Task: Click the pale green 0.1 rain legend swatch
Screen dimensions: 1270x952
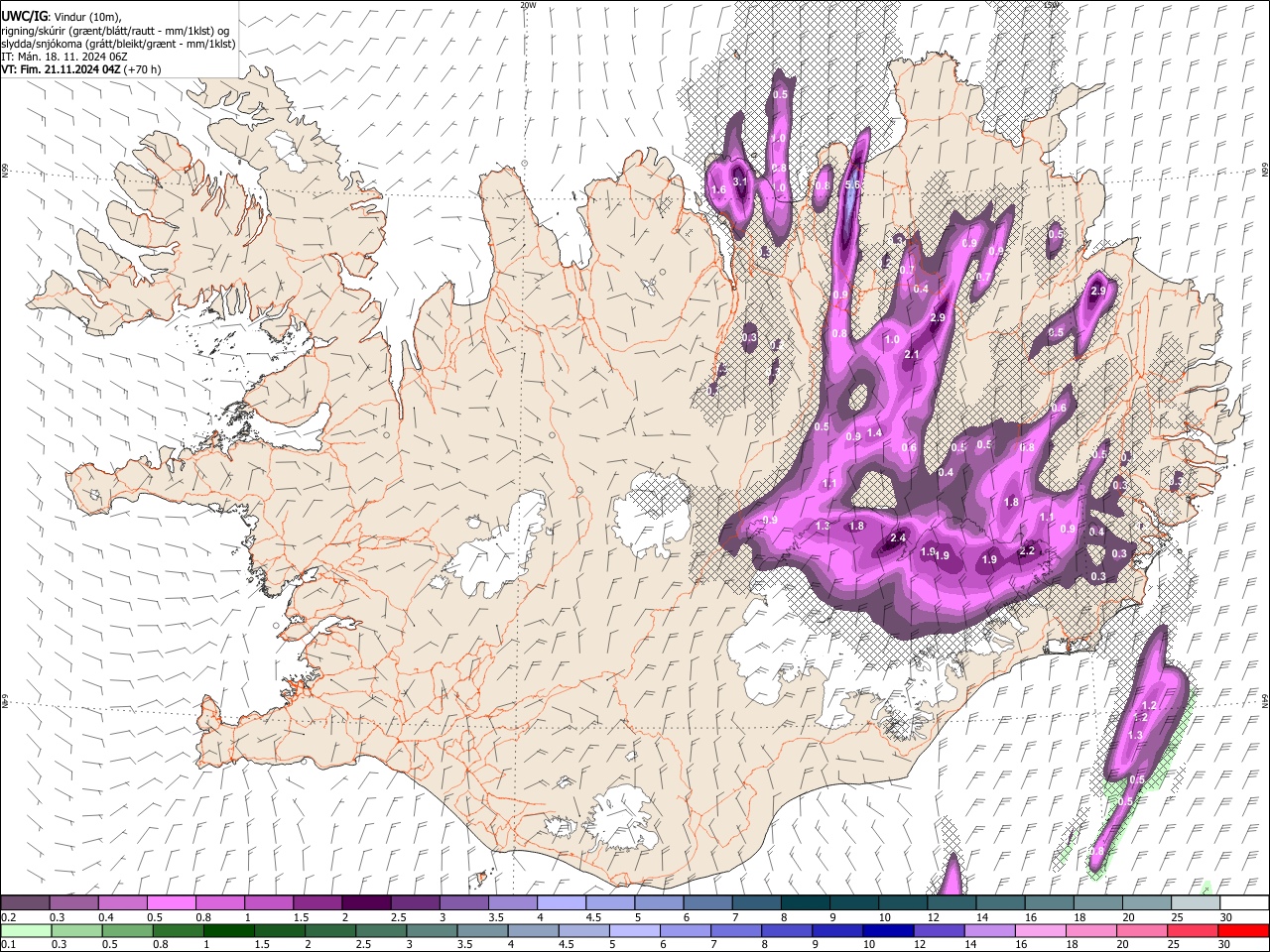Action: 27,931
